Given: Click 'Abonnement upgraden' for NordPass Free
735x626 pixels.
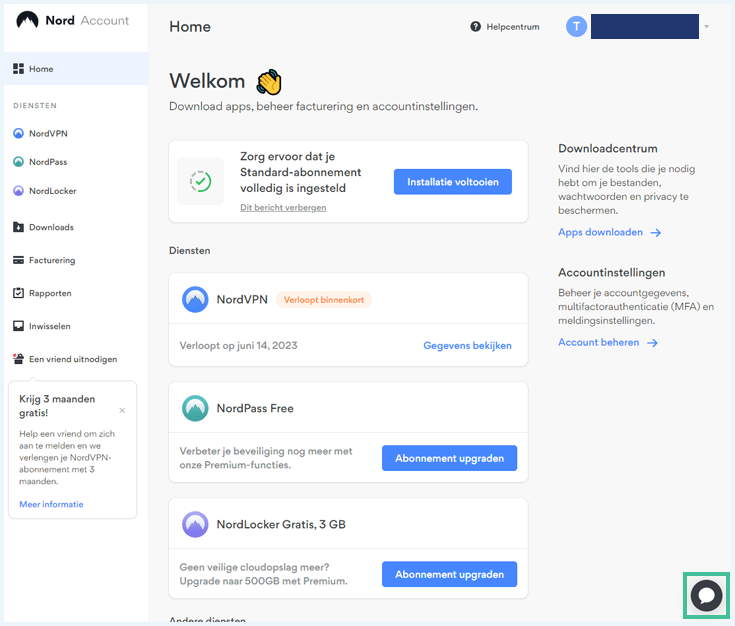Looking at the screenshot, I should [449, 458].
